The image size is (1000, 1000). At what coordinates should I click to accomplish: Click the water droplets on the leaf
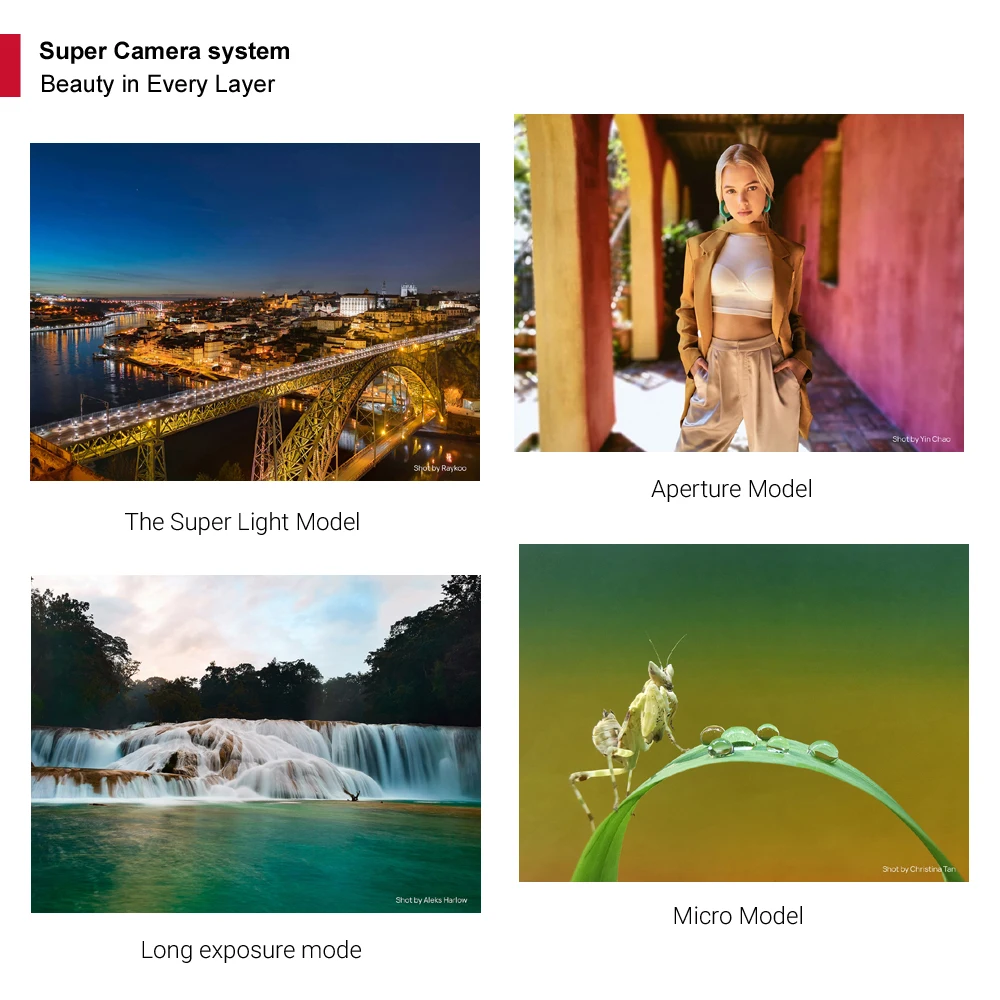click(768, 742)
